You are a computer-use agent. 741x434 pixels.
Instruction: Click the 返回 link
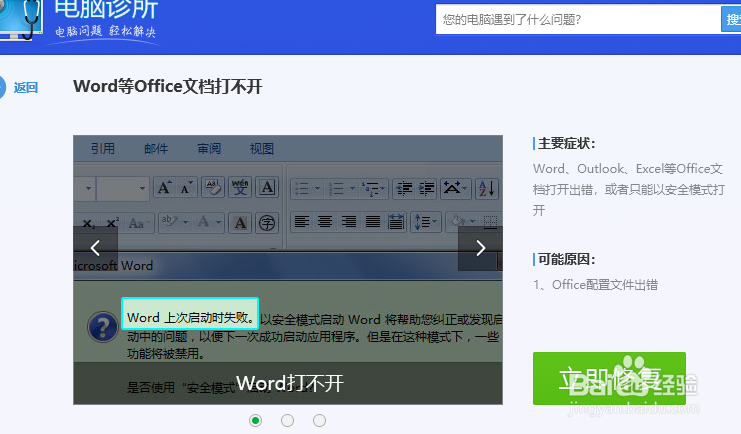(26, 87)
